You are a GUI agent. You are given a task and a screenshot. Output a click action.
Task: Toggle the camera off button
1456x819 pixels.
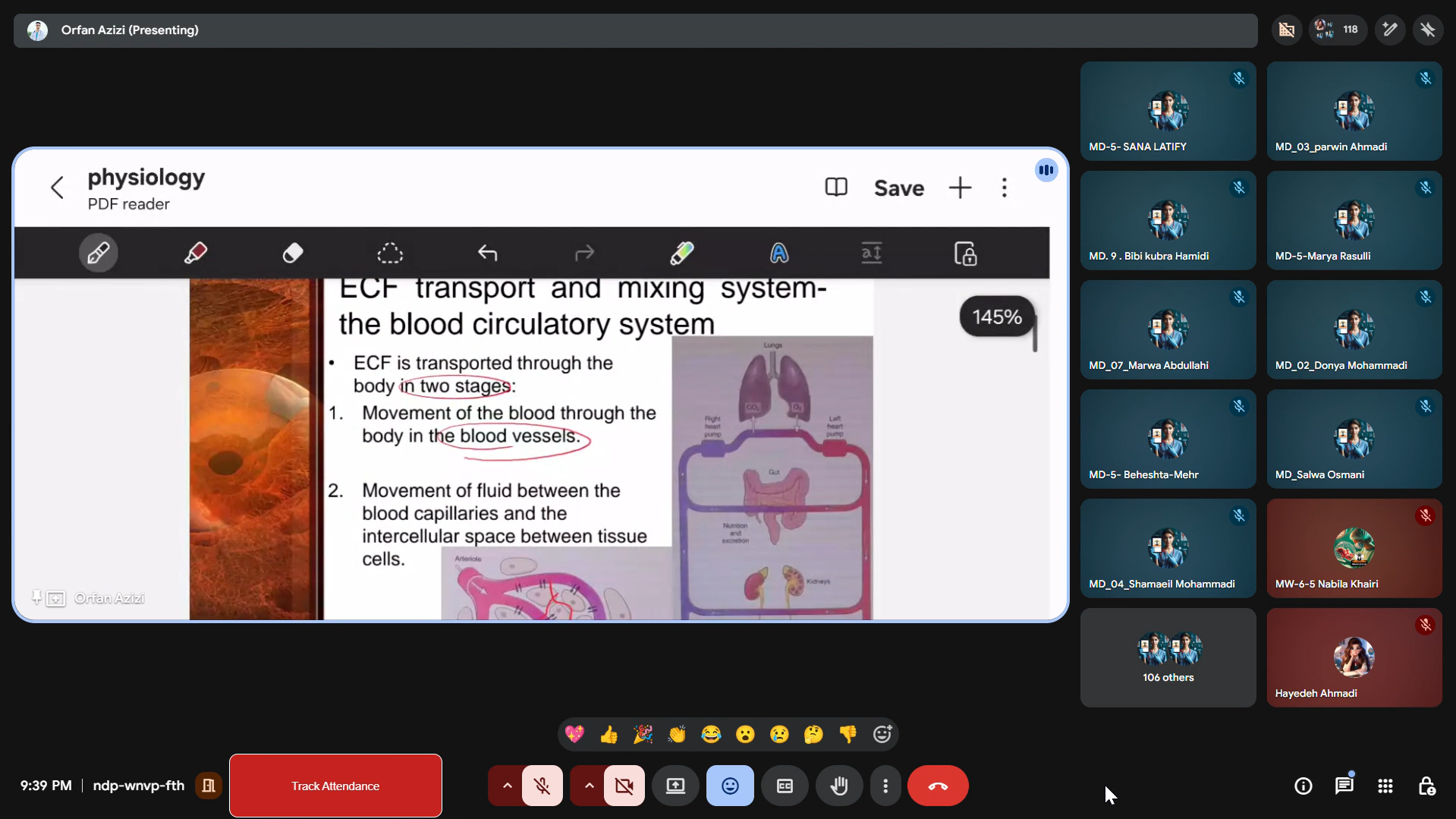click(624, 786)
